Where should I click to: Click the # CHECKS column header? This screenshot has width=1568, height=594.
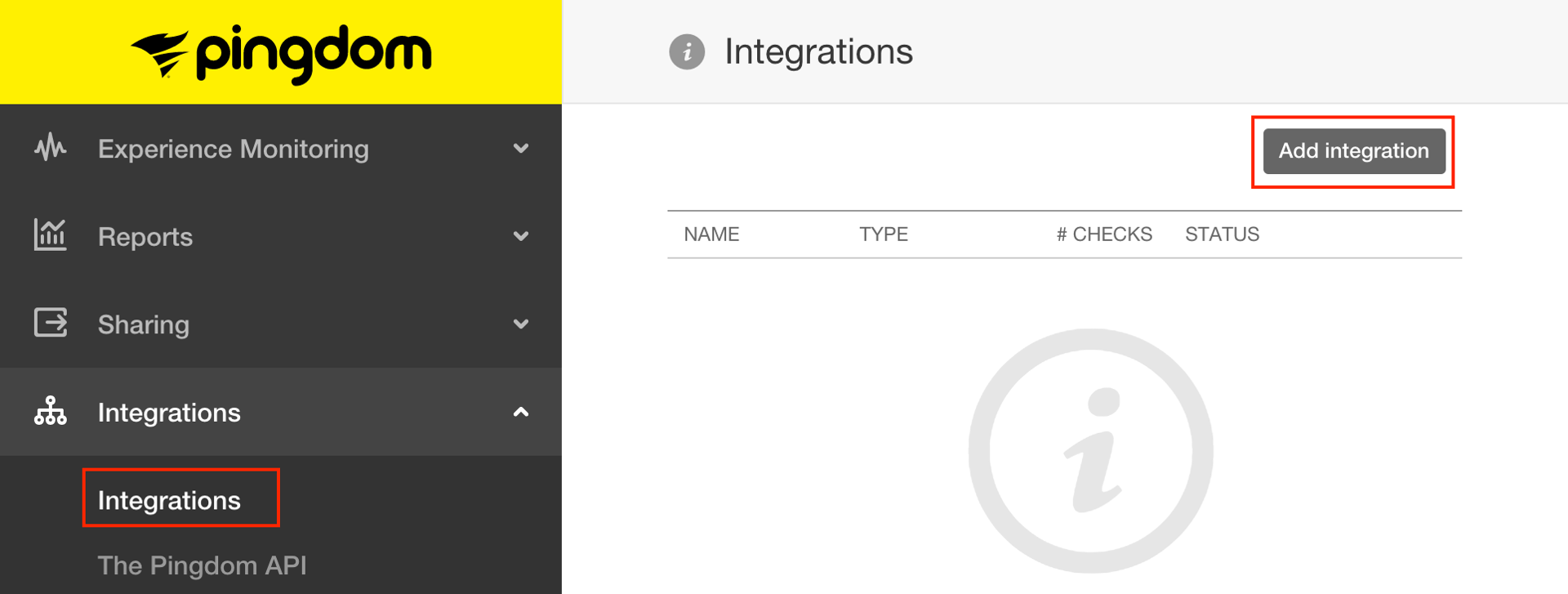point(1103,234)
